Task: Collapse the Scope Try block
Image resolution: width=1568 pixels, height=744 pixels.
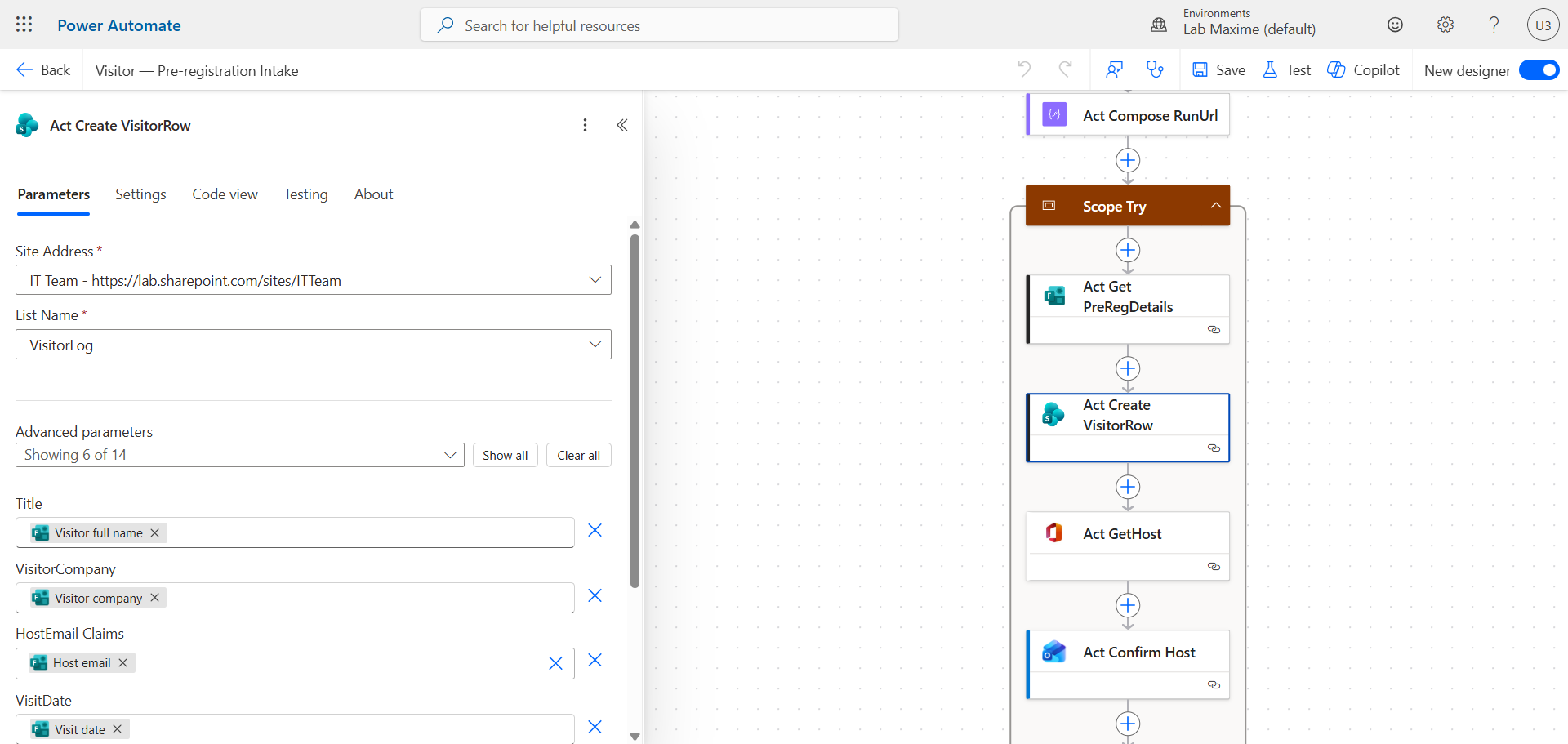Action: pos(1216,206)
